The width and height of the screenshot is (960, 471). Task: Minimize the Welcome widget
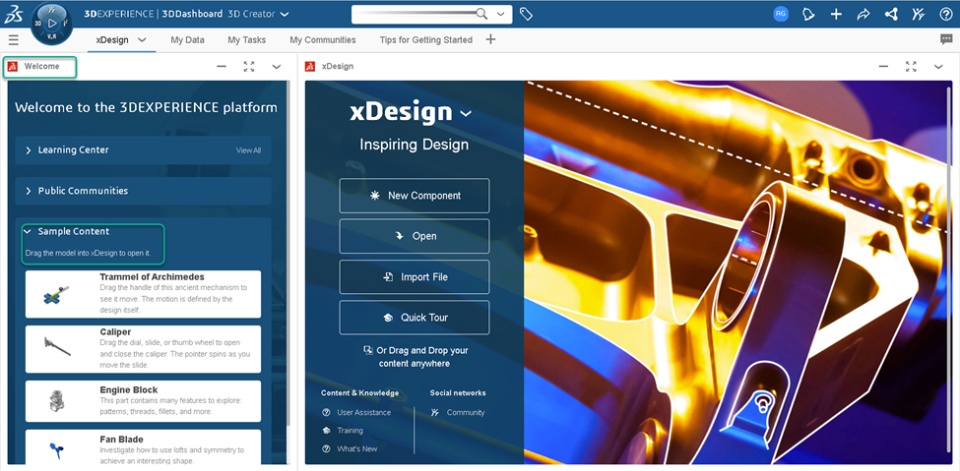click(x=222, y=66)
